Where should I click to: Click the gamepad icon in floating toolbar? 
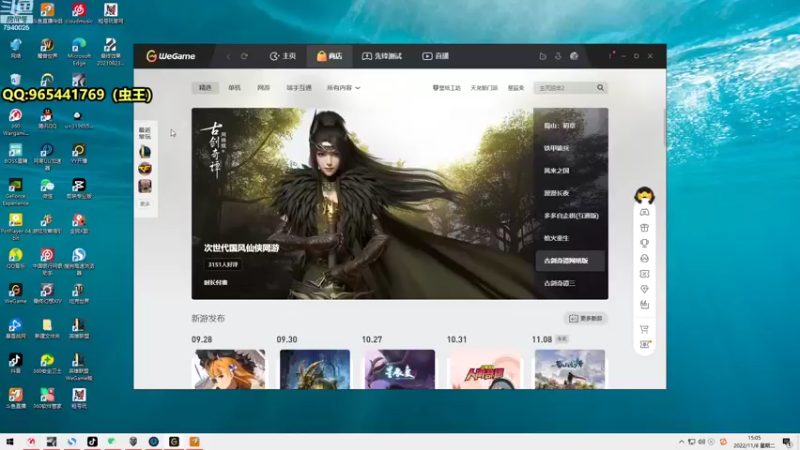[x=644, y=212]
